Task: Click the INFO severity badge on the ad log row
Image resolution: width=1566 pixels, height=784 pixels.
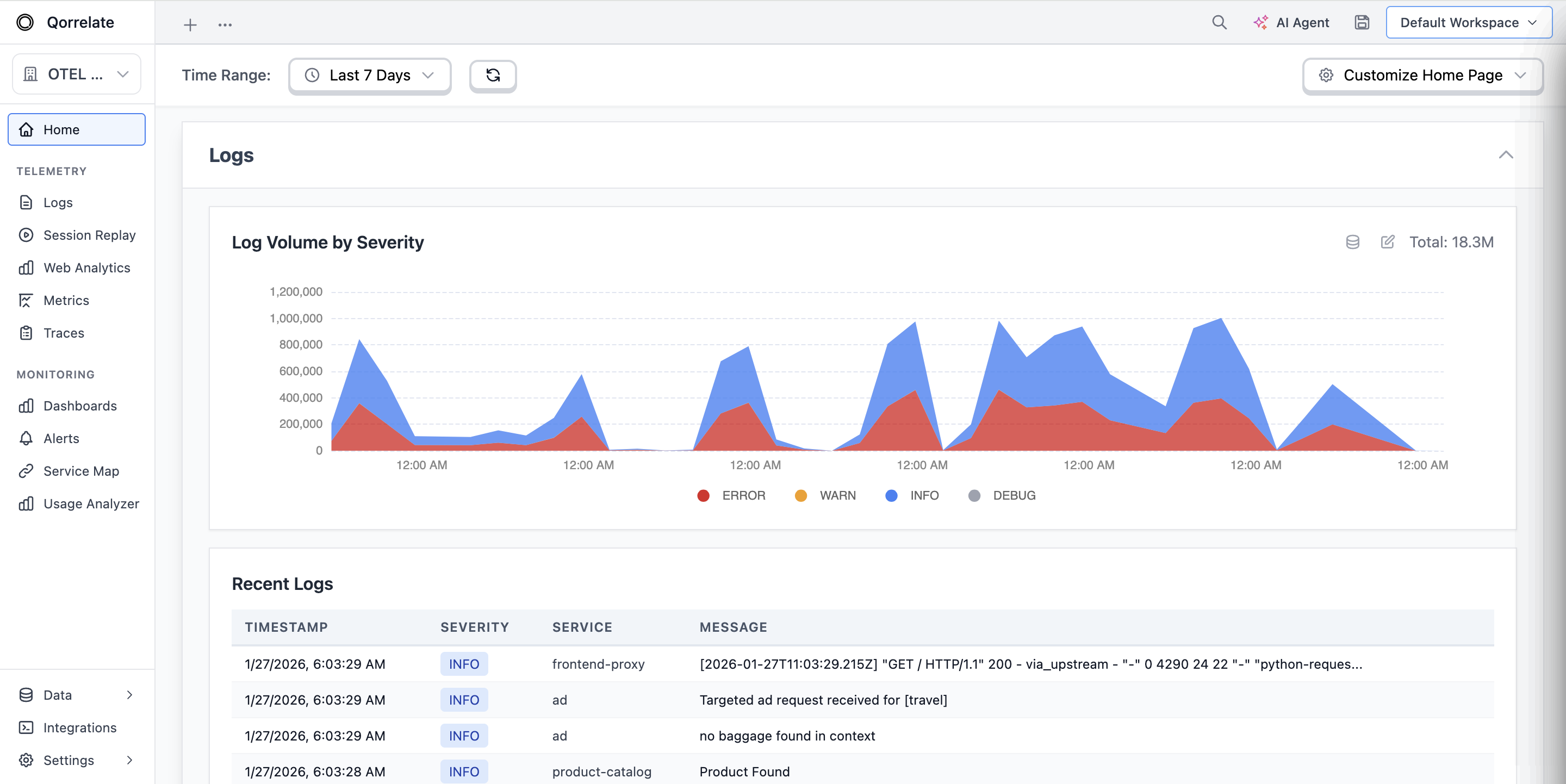Action: pyautogui.click(x=464, y=700)
